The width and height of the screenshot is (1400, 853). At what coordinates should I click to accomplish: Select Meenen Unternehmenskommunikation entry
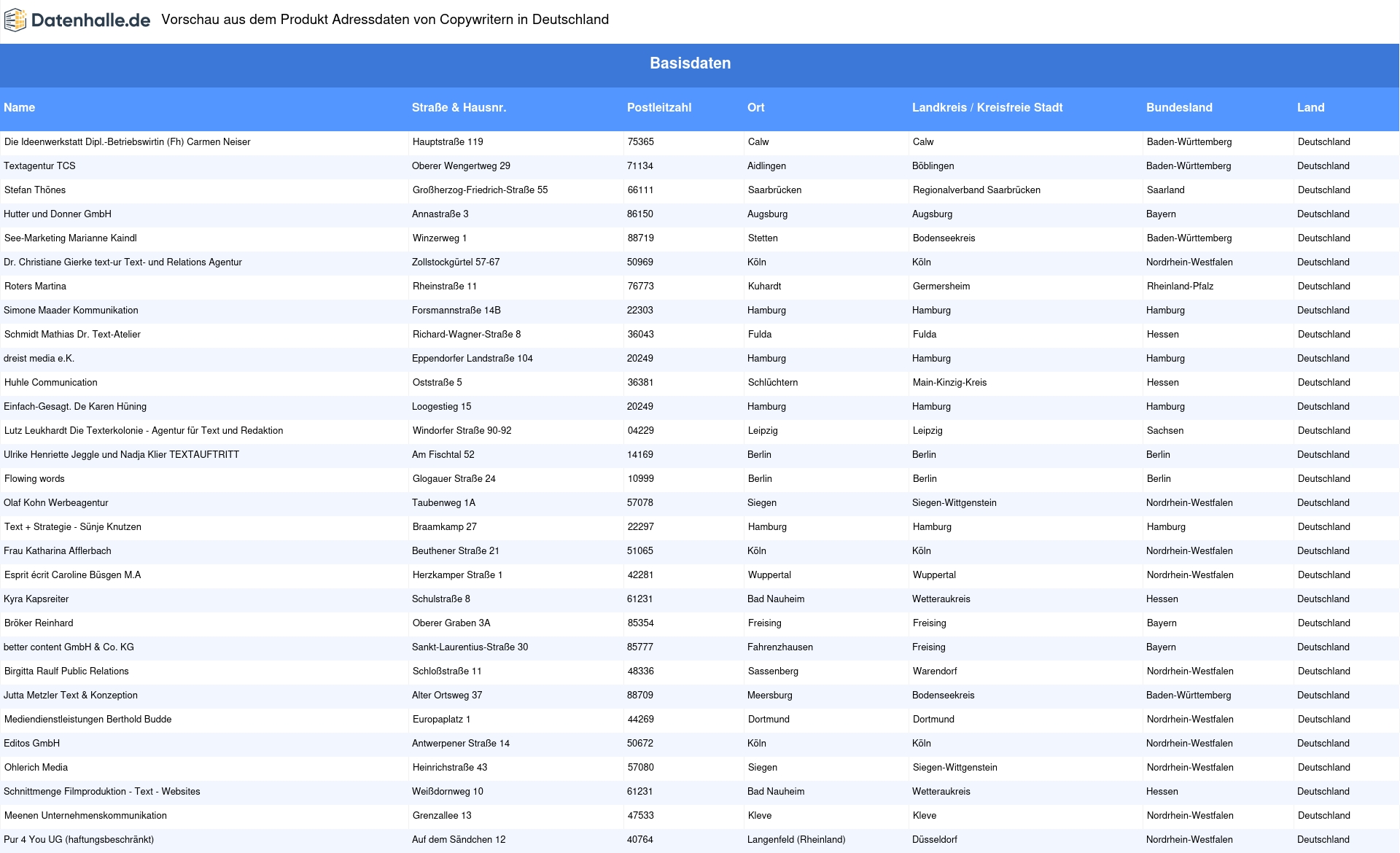click(85, 816)
